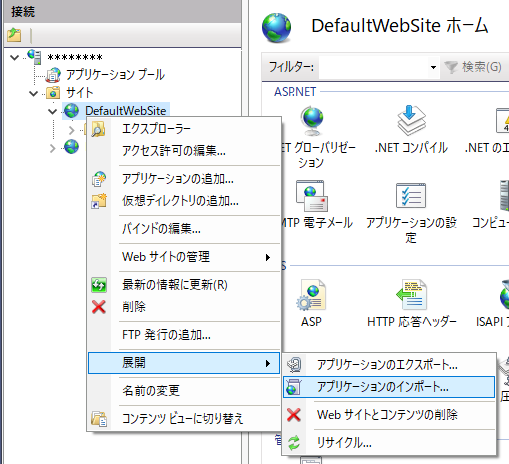509x464 pixels.
Task: Collapse the DefaultWebSite node chevron
Action: 52,111
